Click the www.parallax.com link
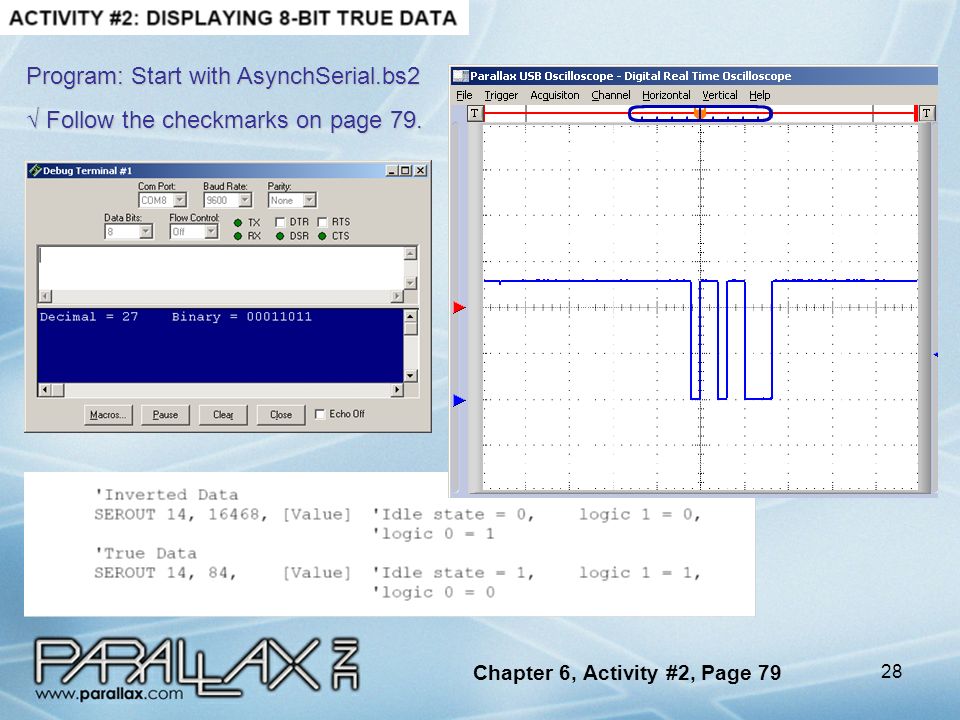The height and width of the screenshot is (720, 960). [x=109, y=694]
